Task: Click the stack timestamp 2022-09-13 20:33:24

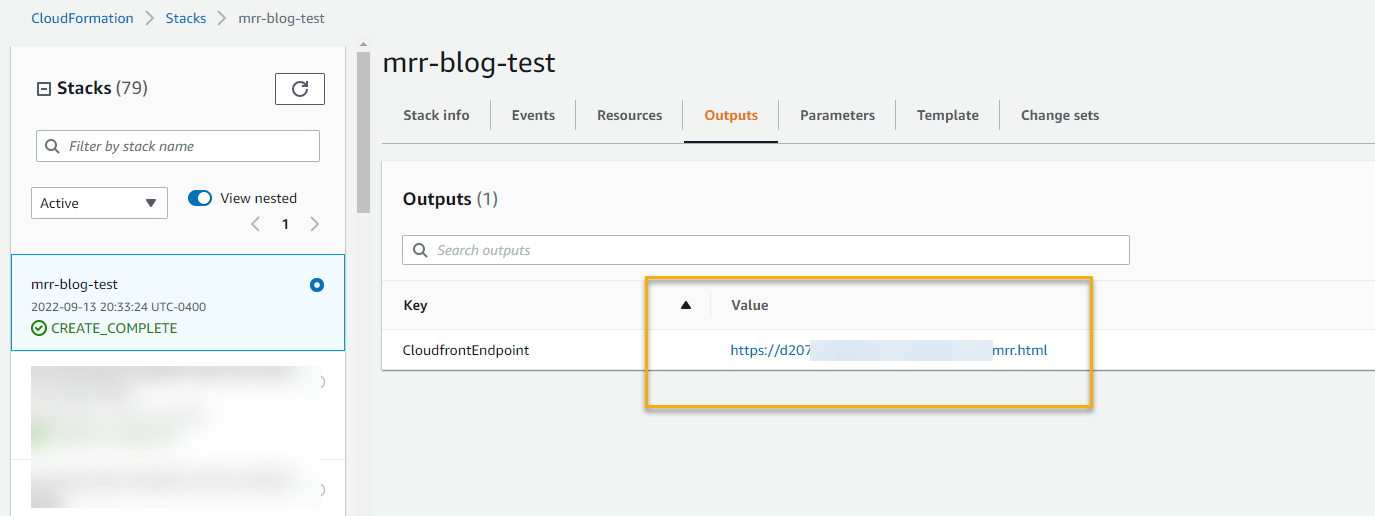Action: (x=119, y=307)
